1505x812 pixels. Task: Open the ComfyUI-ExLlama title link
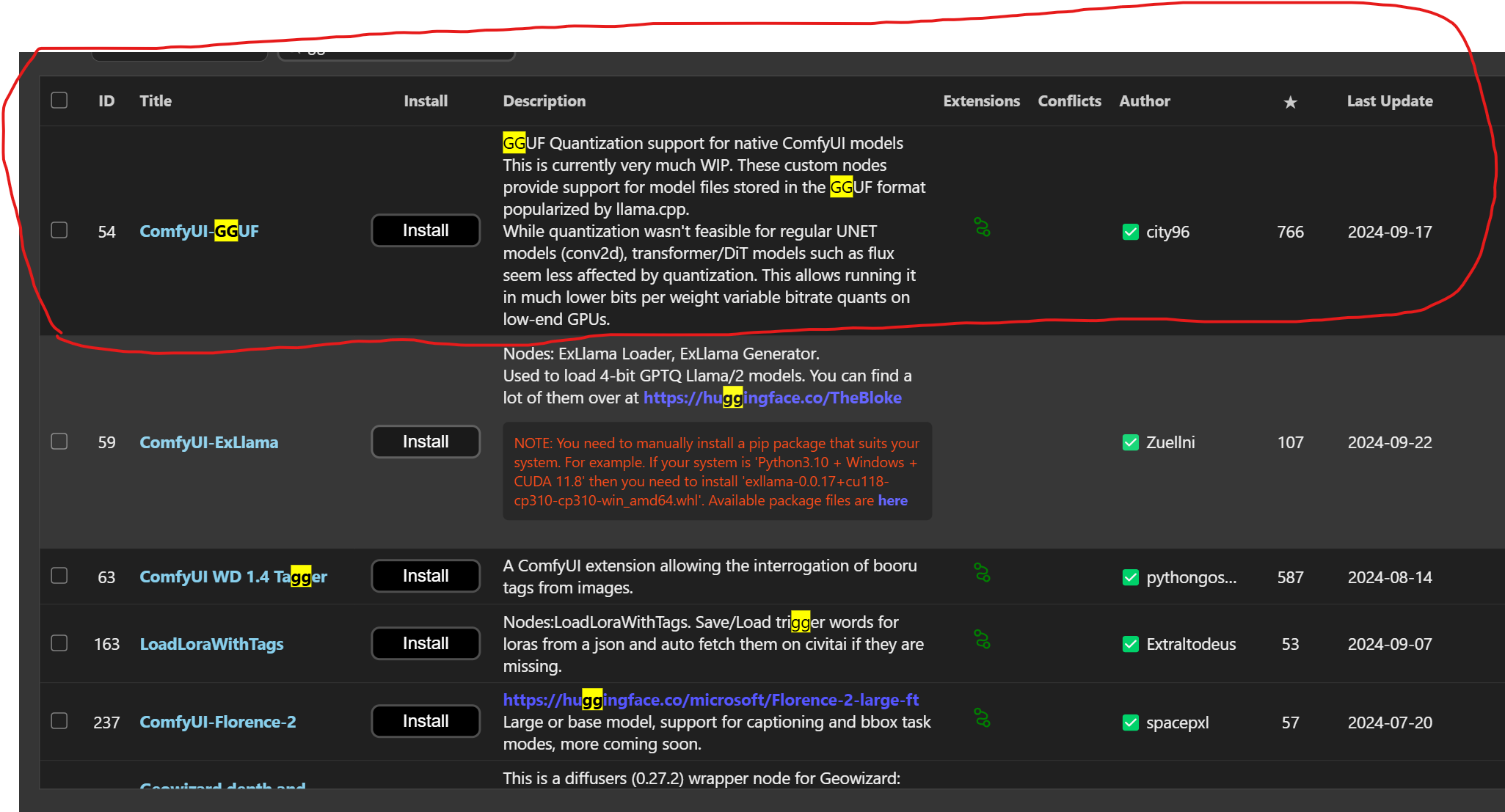209,442
